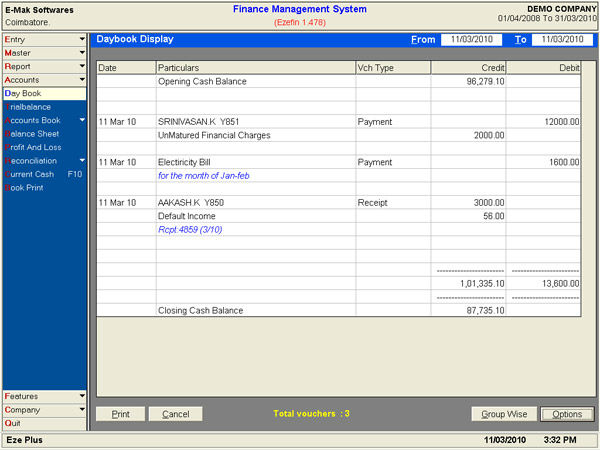
Task: Expand the Accounts Book submenu arrow
Action: 82,120
